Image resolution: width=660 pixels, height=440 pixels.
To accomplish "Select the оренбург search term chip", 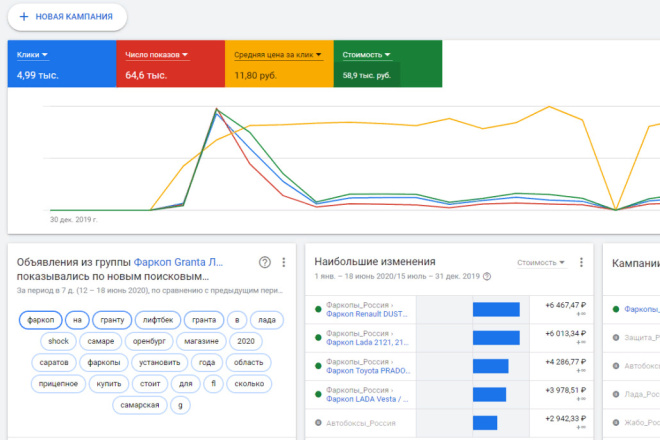I will point(149,341).
